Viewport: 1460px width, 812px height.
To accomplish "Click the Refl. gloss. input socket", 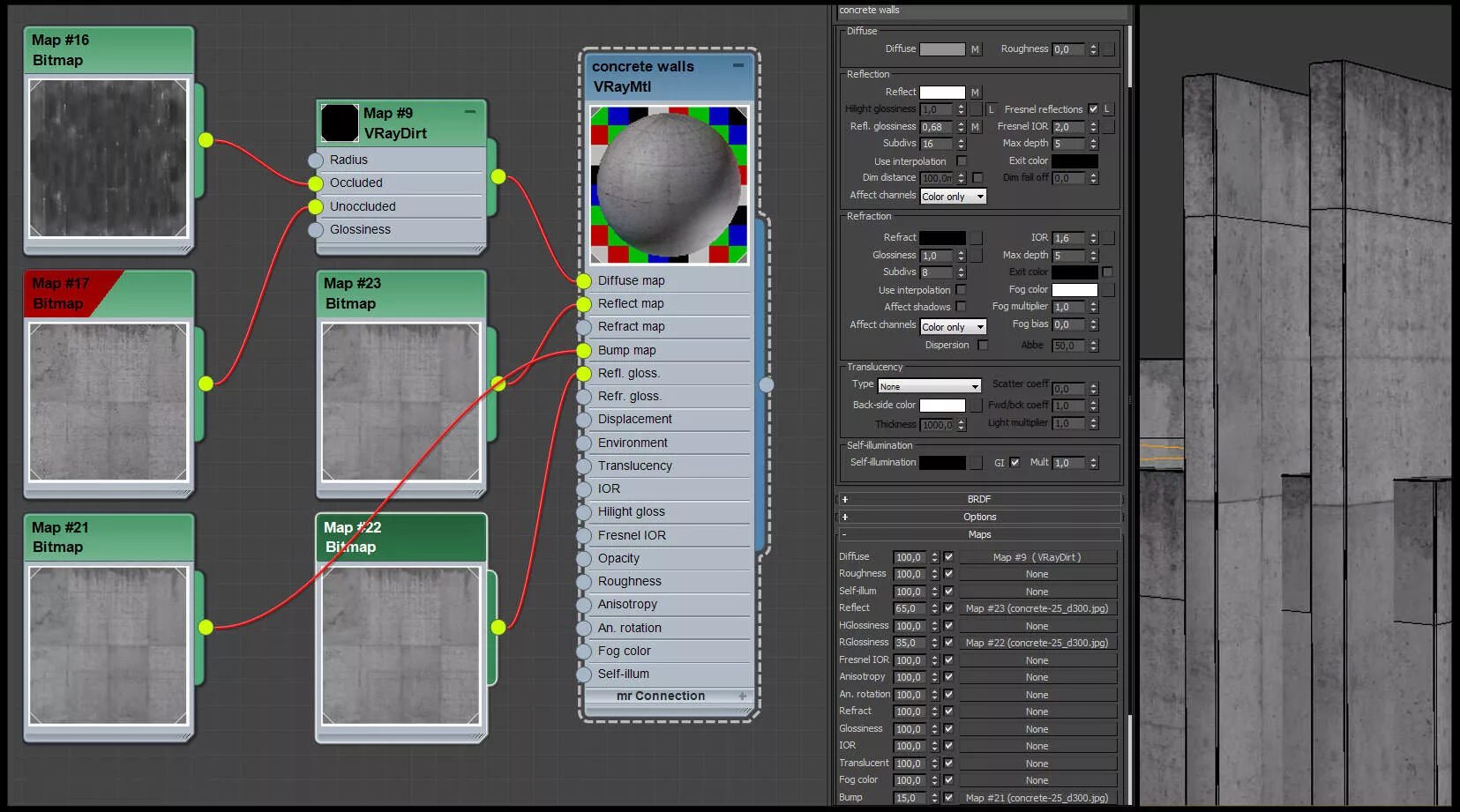I will 584,374.
